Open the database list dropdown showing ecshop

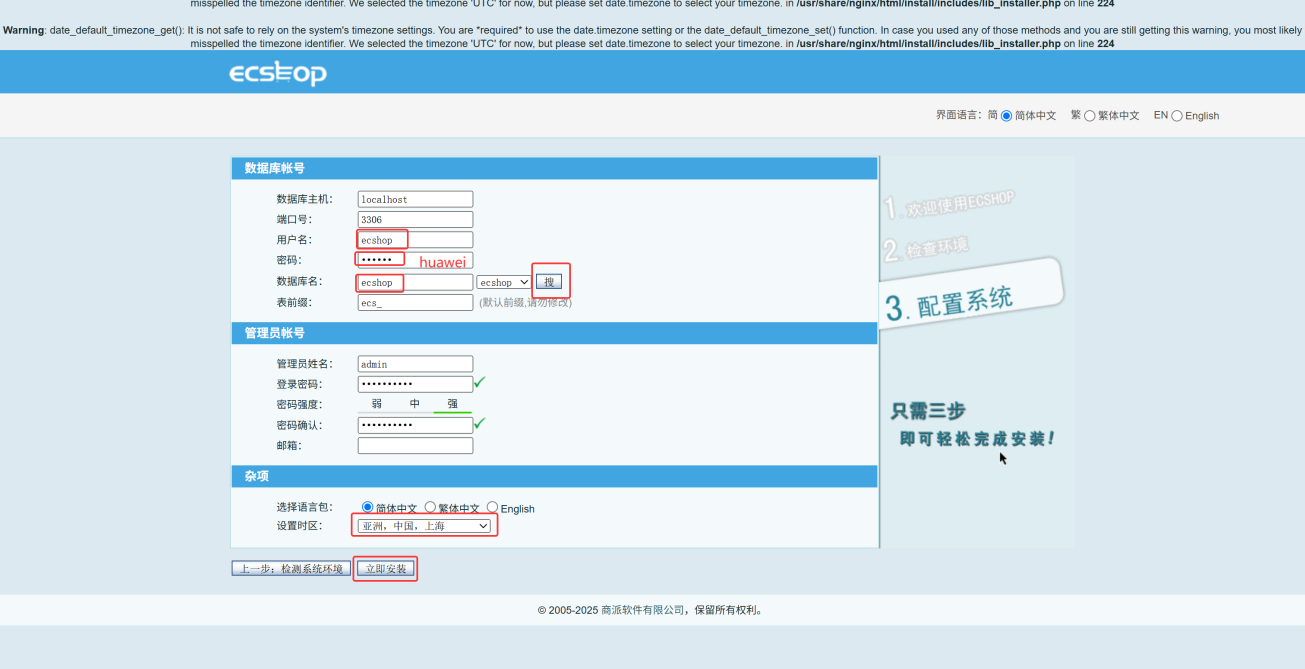(504, 283)
